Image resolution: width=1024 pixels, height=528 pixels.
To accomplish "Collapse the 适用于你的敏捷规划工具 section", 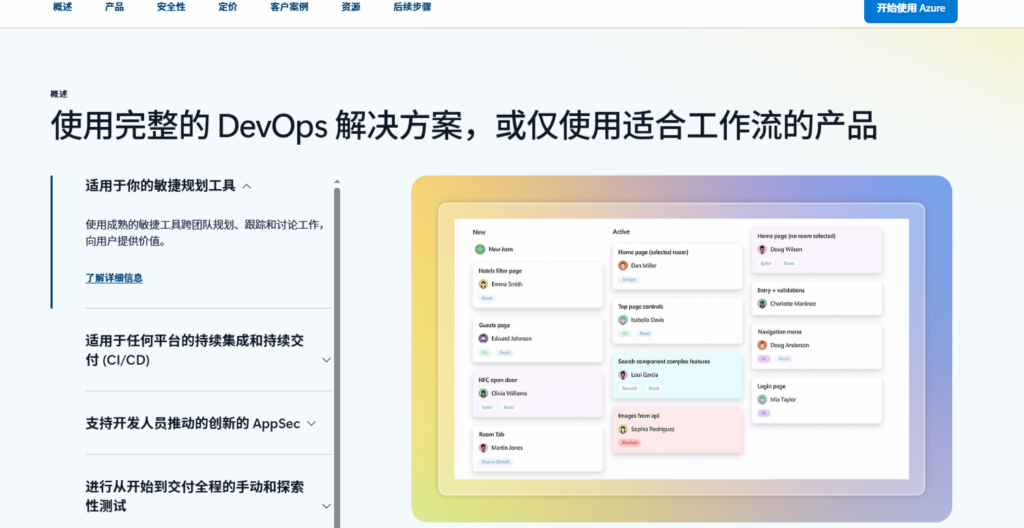I will pos(168,186).
